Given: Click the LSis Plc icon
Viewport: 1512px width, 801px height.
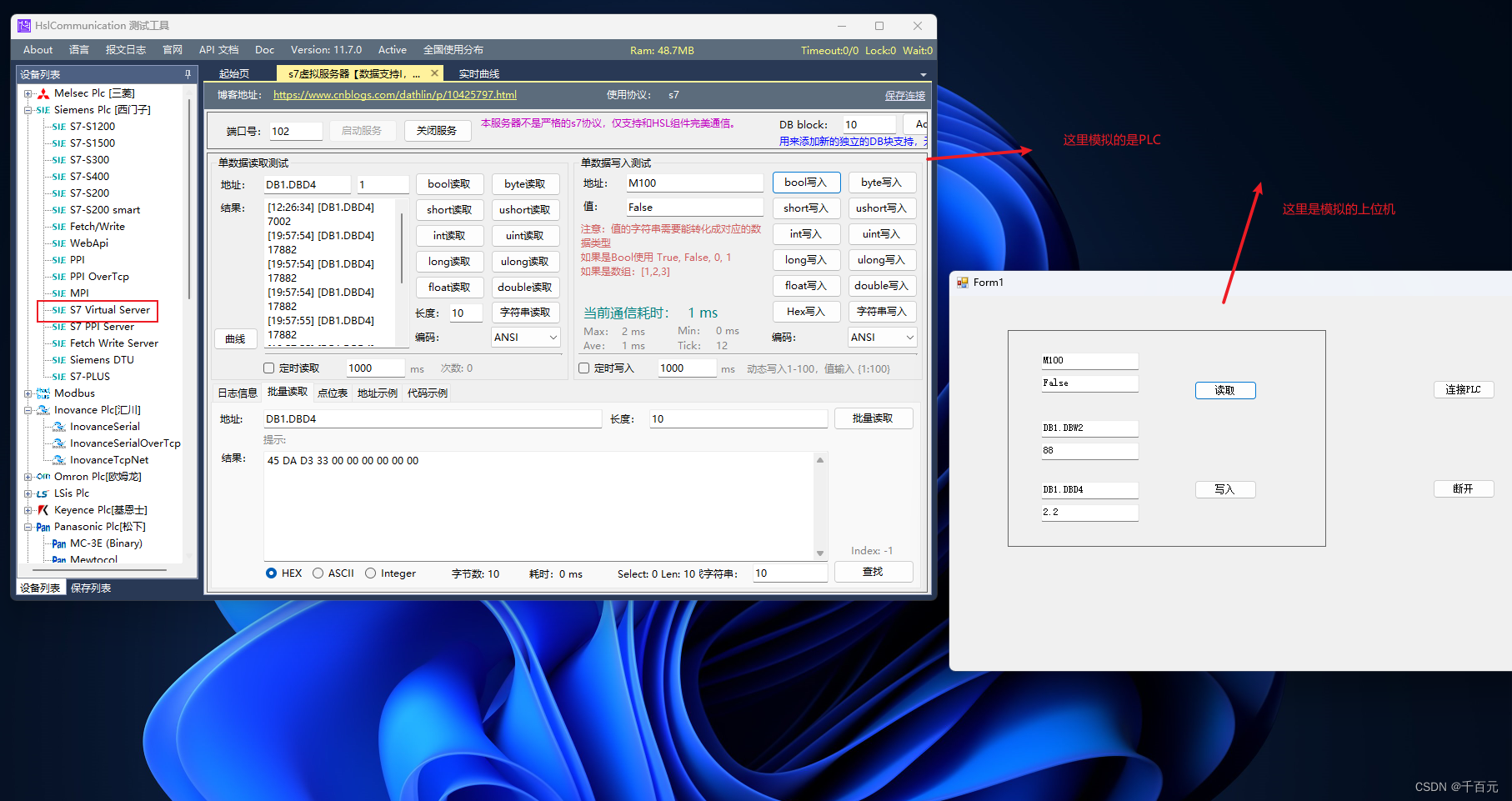Looking at the screenshot, I should tap(43, 493).
